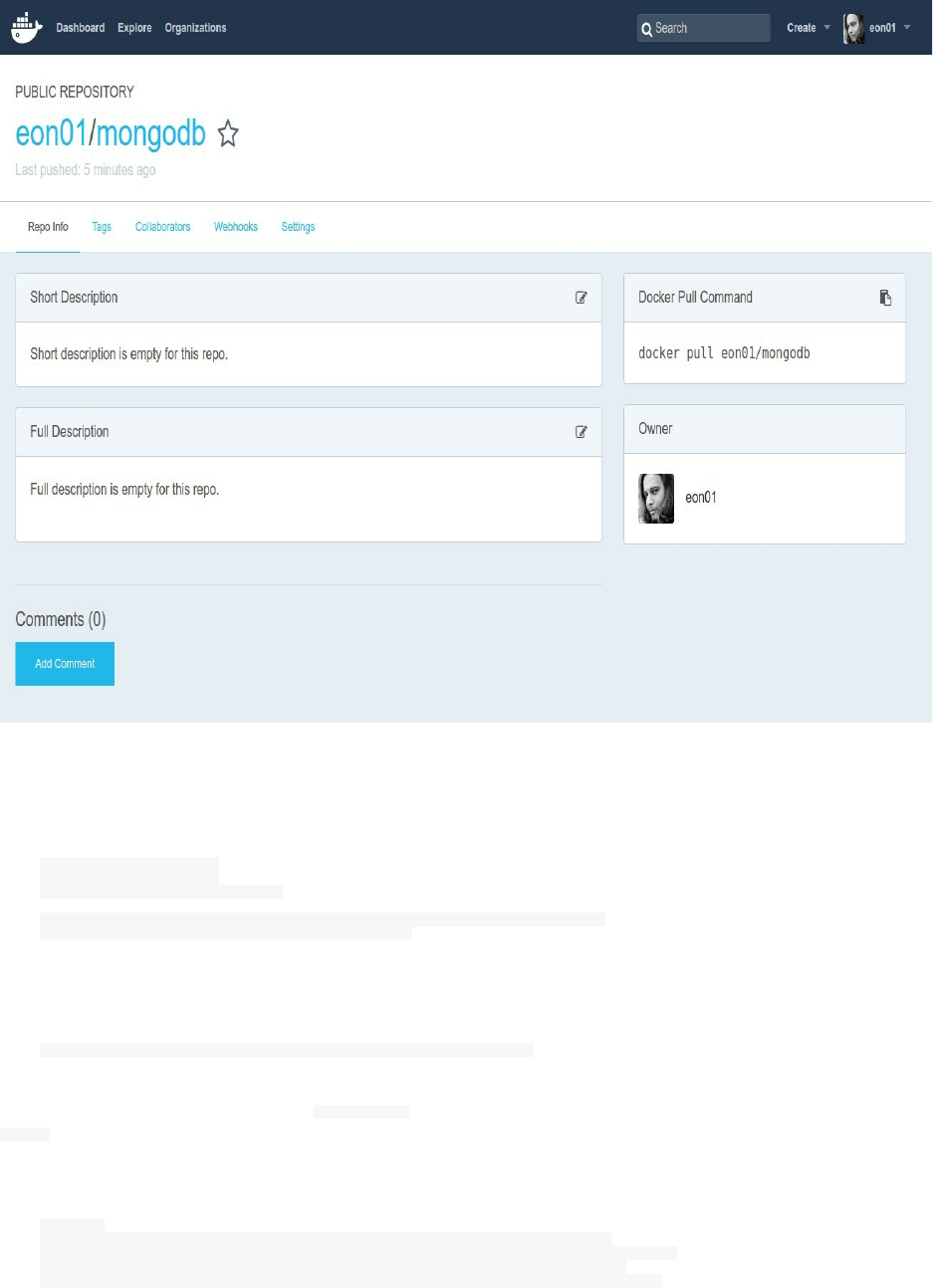Open the Create dropdown menu

pyautogui.click(x=809, y=28)
